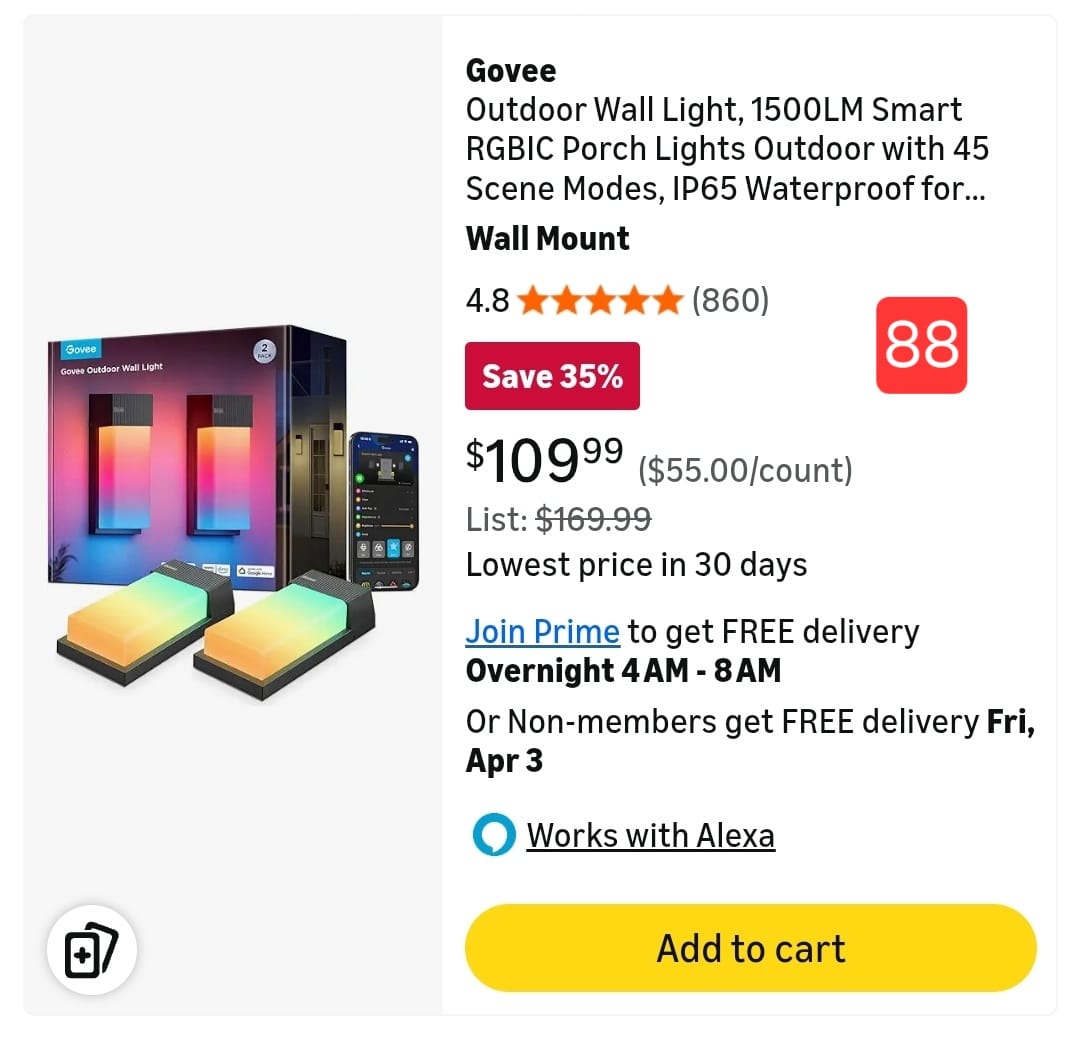The width and height of the screenshot is (1080, 1038).
Task: Click the Wall Mount style label
Action: (x=548, y=239)
